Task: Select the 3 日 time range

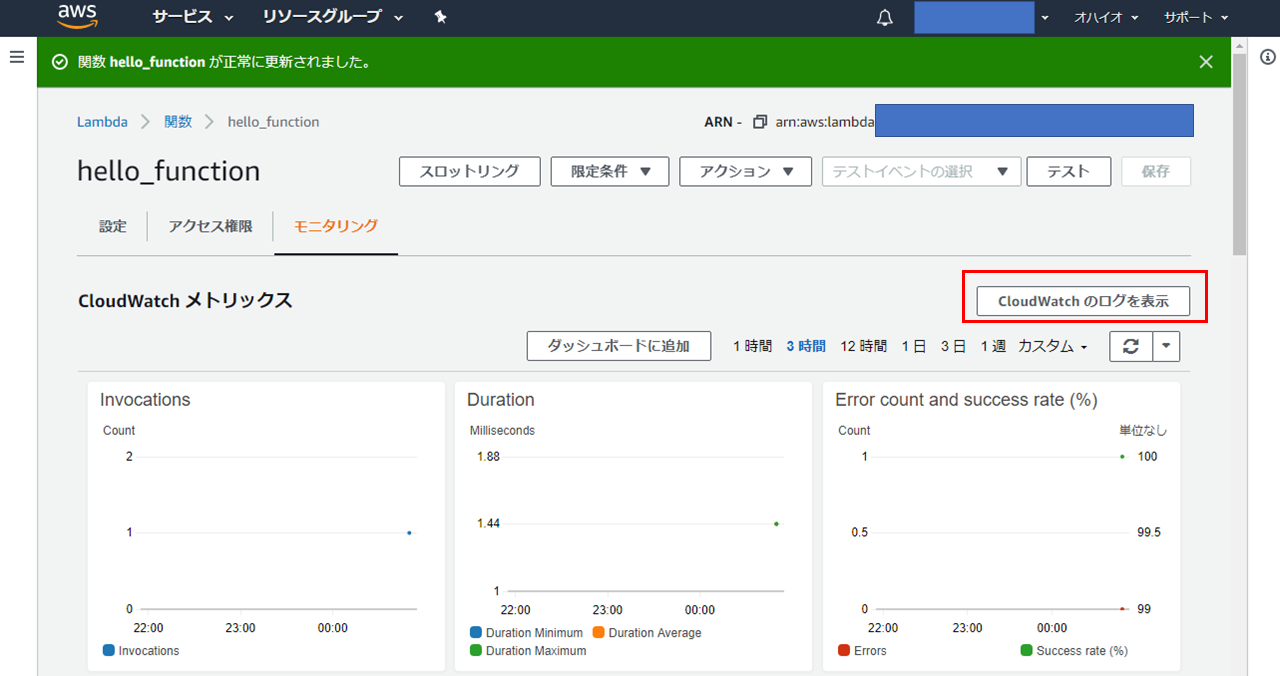Action: tap(953, 346)
